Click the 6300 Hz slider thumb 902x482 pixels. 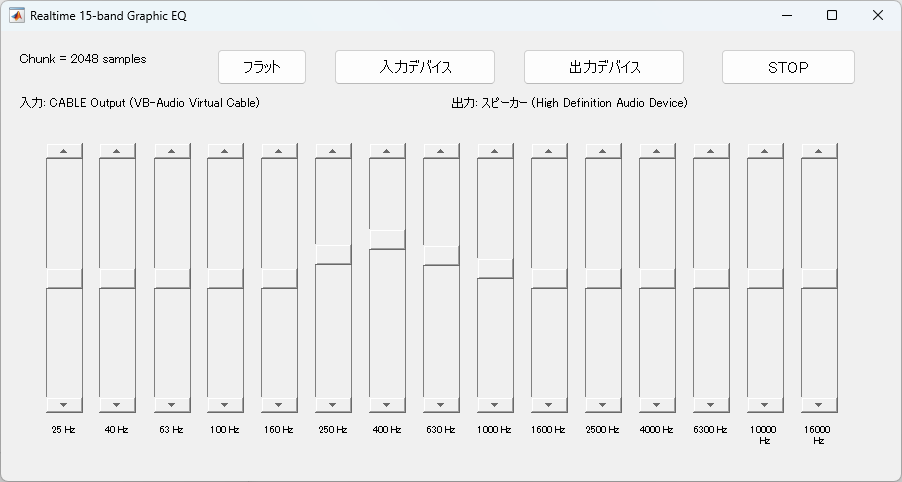pyautogui.click(x=711, y=278)
